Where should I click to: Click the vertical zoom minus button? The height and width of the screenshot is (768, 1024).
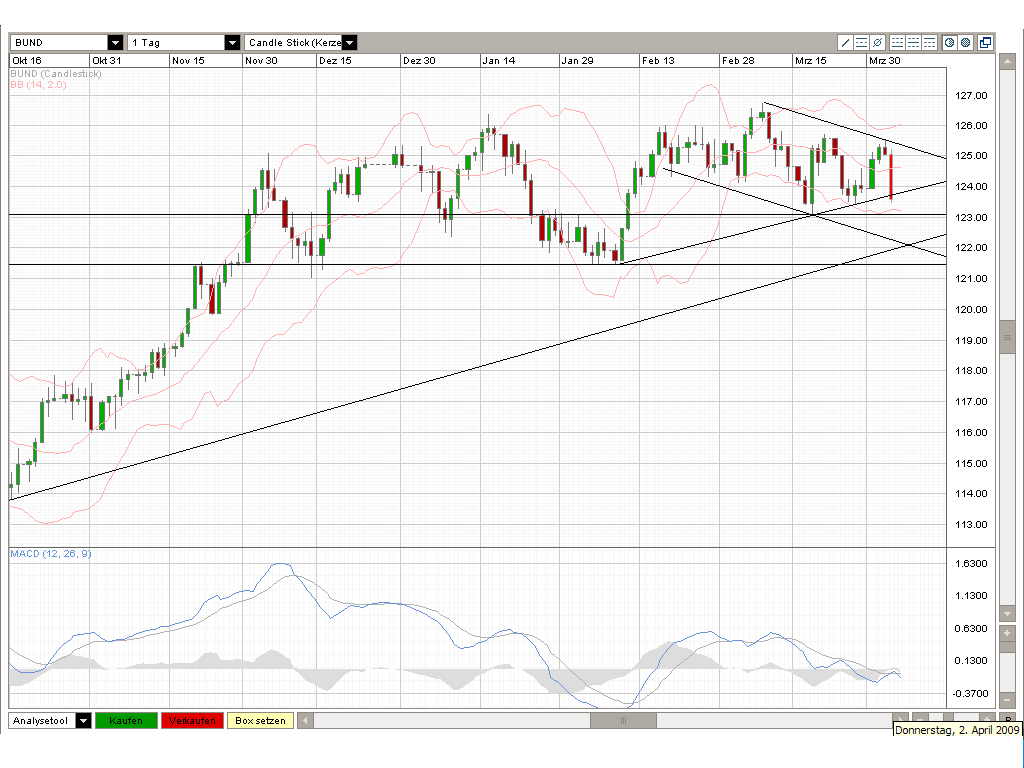1007,700
